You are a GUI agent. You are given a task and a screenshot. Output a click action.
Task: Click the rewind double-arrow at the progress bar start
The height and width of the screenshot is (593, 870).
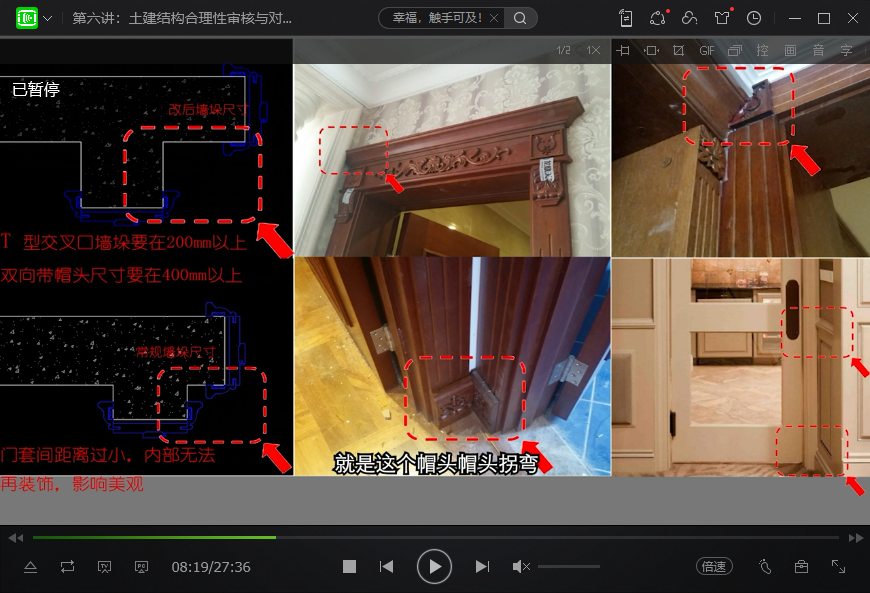click(x=16, y=538)
